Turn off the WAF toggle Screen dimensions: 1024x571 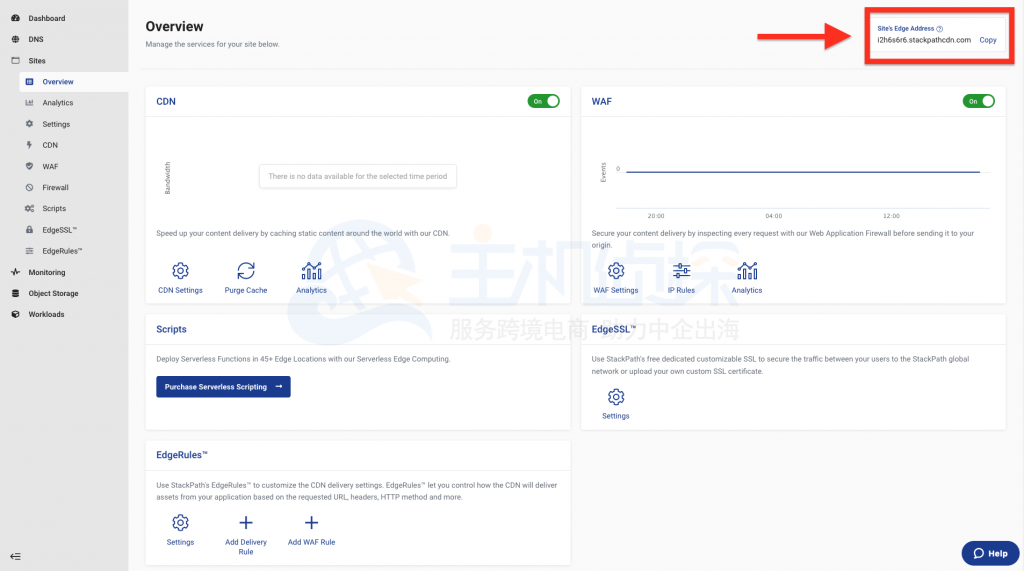point(978,101)
